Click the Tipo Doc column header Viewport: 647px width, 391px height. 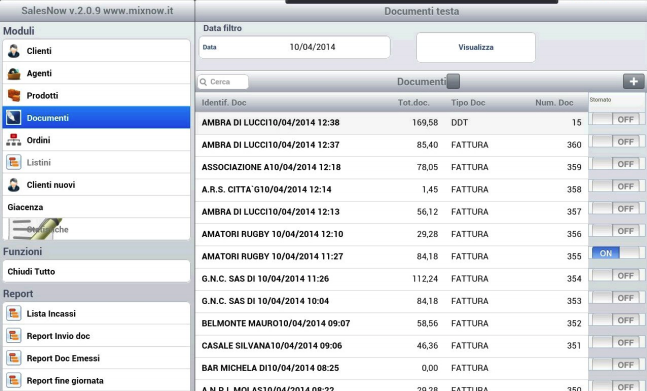pos(468,103)
